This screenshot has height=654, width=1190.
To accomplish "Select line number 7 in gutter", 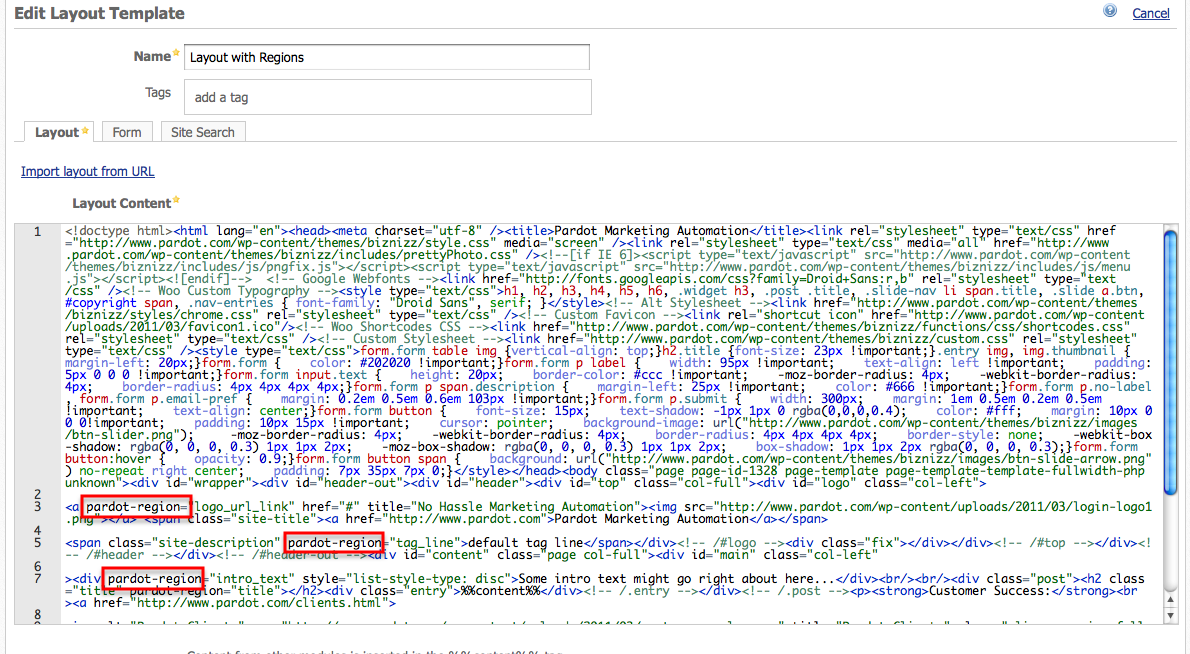I will 37,579.
